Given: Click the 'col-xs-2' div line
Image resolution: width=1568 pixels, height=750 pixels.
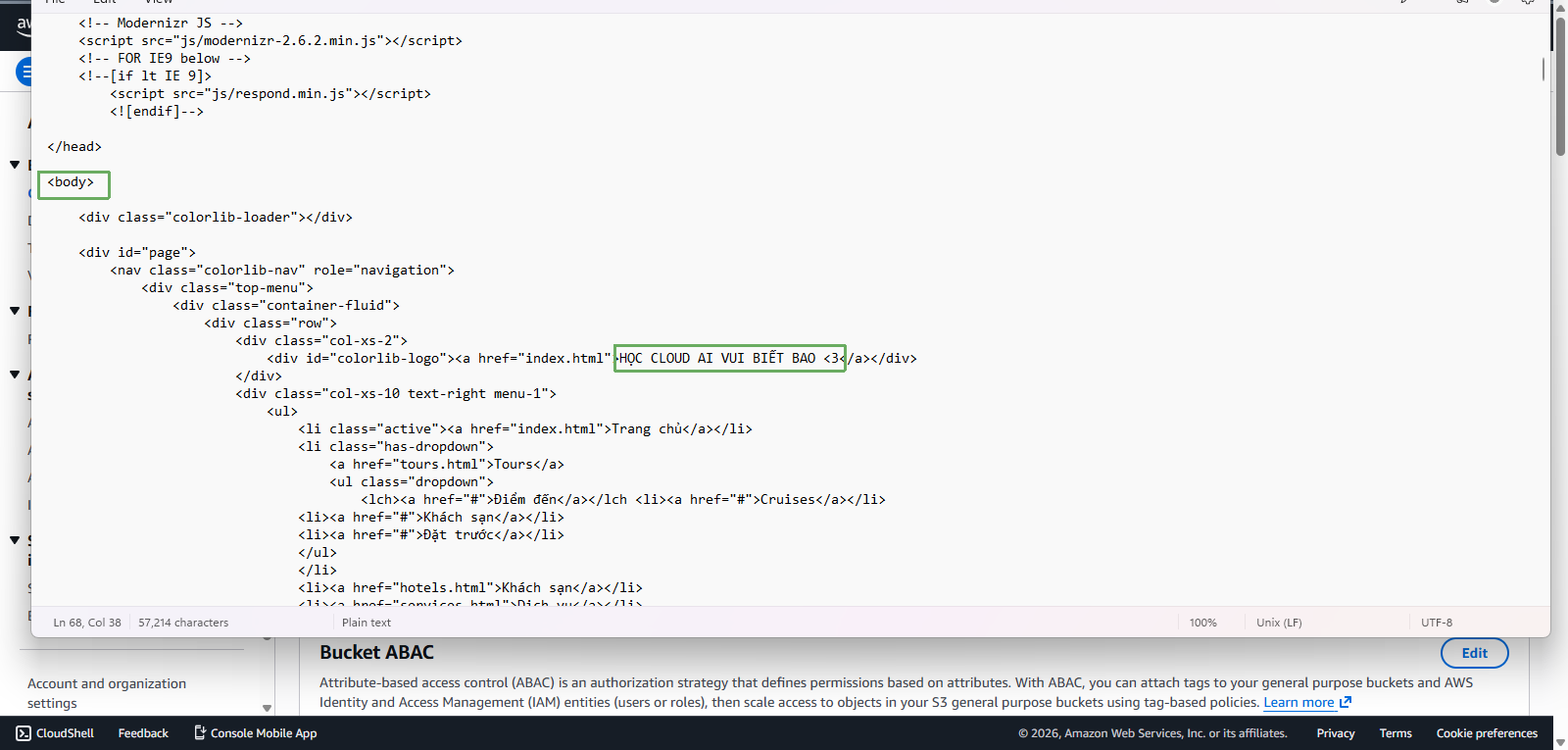Looking at the screenshot, I should 321,341.
